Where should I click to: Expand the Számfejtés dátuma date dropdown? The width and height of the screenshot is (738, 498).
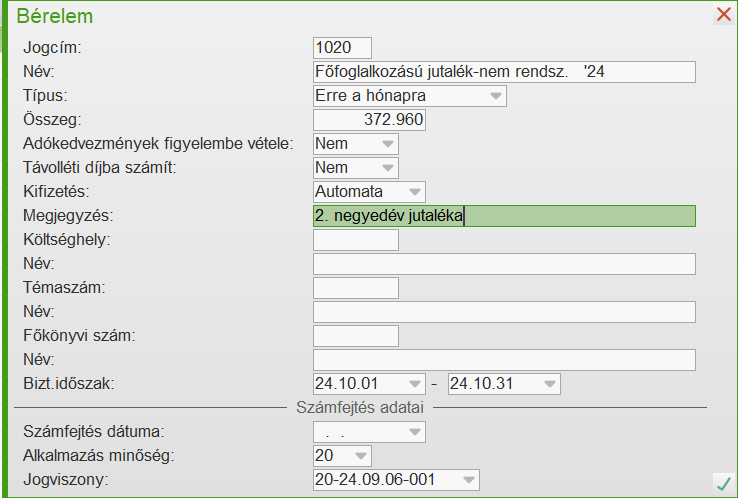click(415, 432)
